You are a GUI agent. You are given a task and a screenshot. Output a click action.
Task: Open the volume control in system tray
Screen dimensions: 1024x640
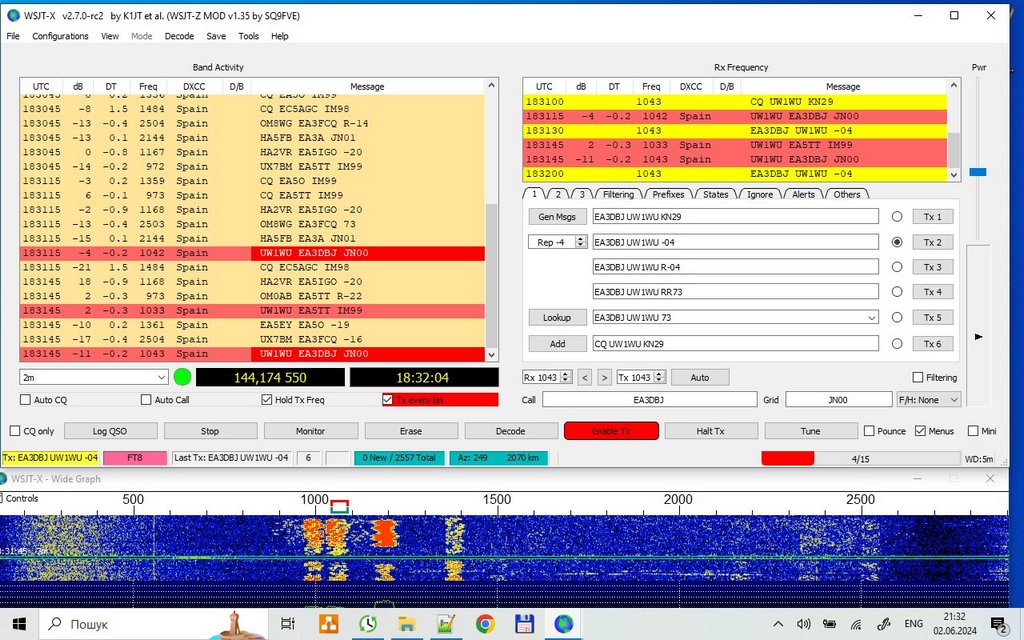pos(804,624)
